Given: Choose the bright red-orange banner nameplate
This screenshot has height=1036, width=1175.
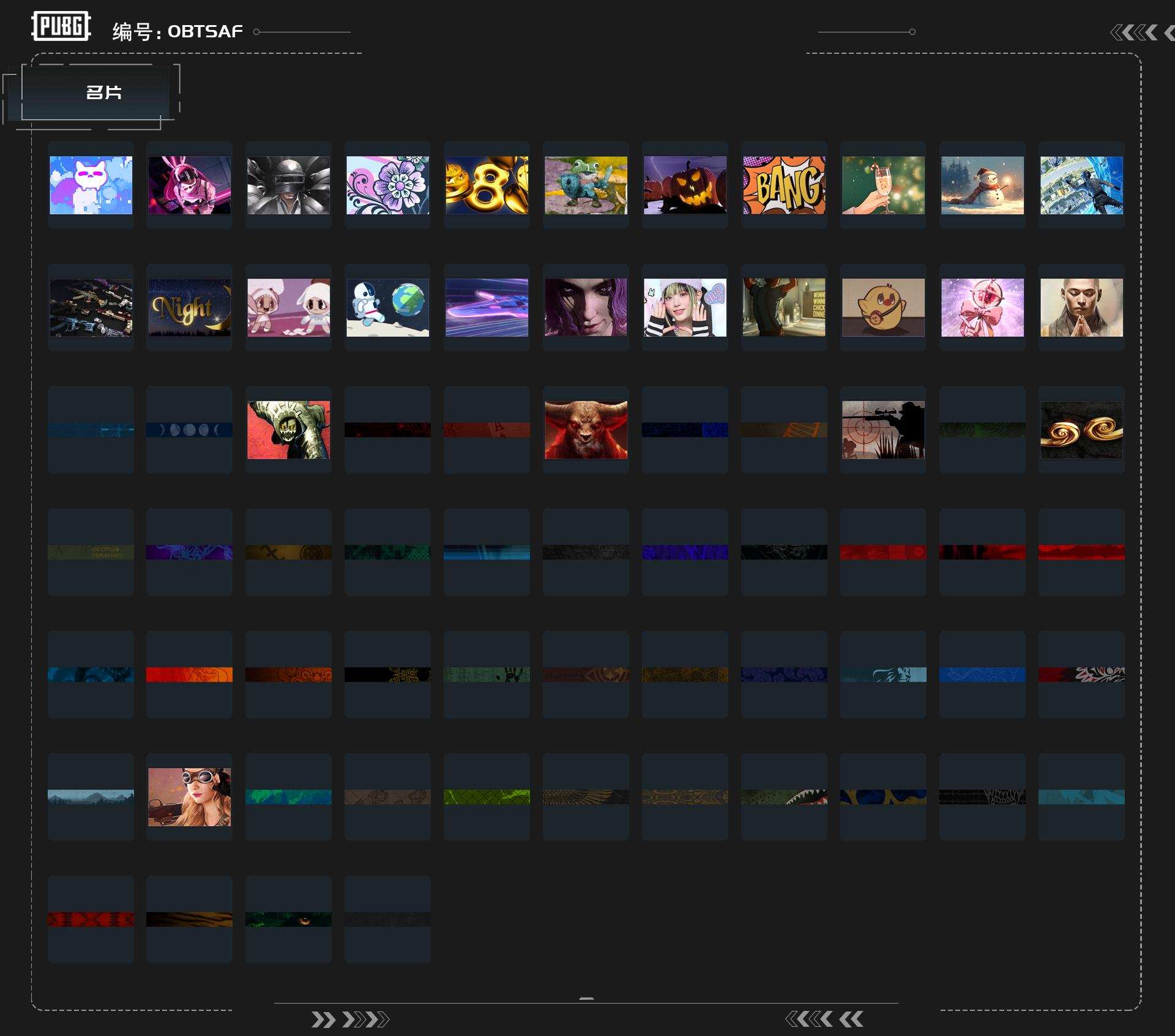Looking at the screenshot, I should (190, 675).
